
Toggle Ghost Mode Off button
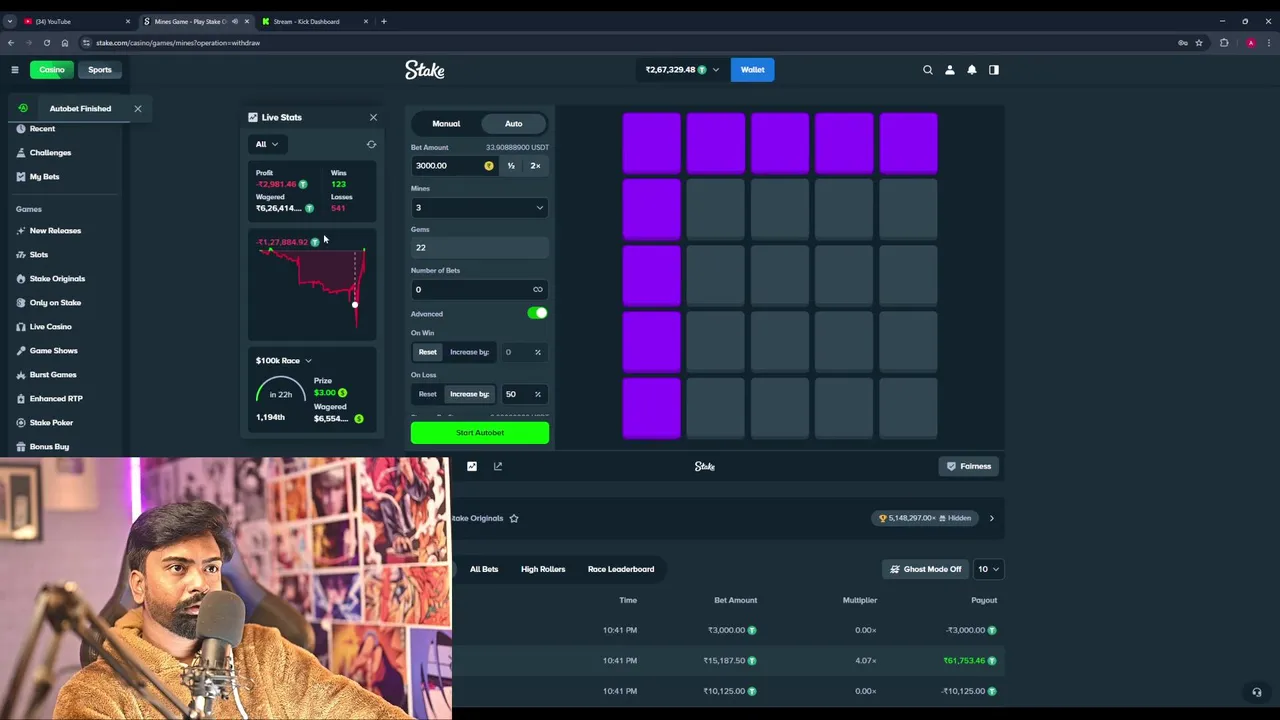pyautogui.click(x=925, y=569)
